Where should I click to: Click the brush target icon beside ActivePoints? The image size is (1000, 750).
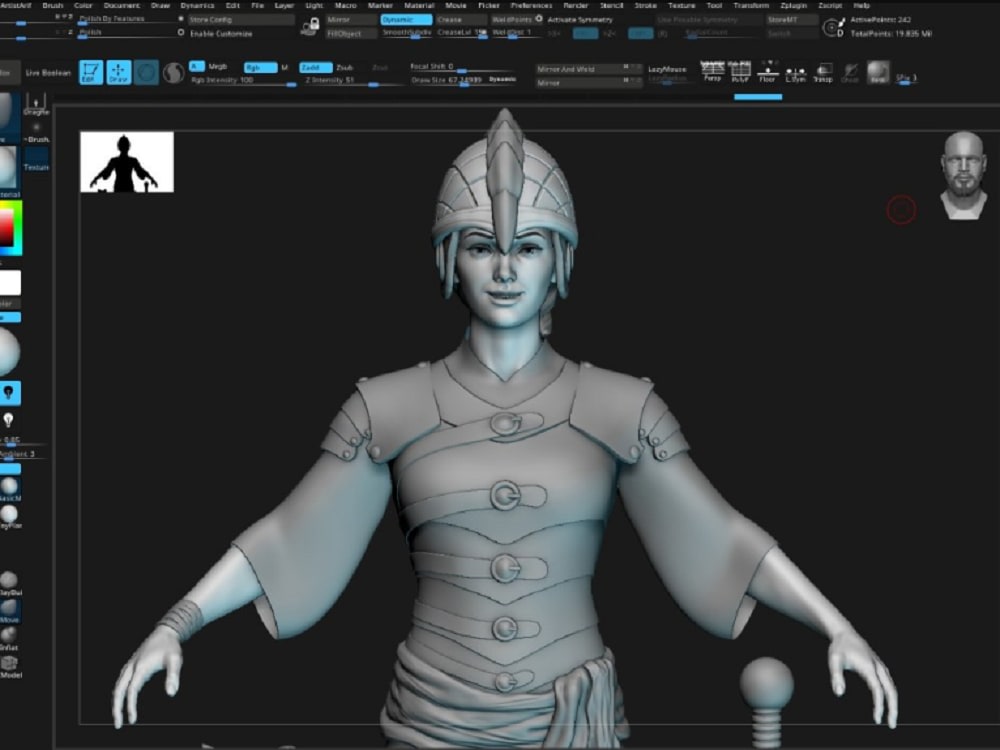pos(833,27)
